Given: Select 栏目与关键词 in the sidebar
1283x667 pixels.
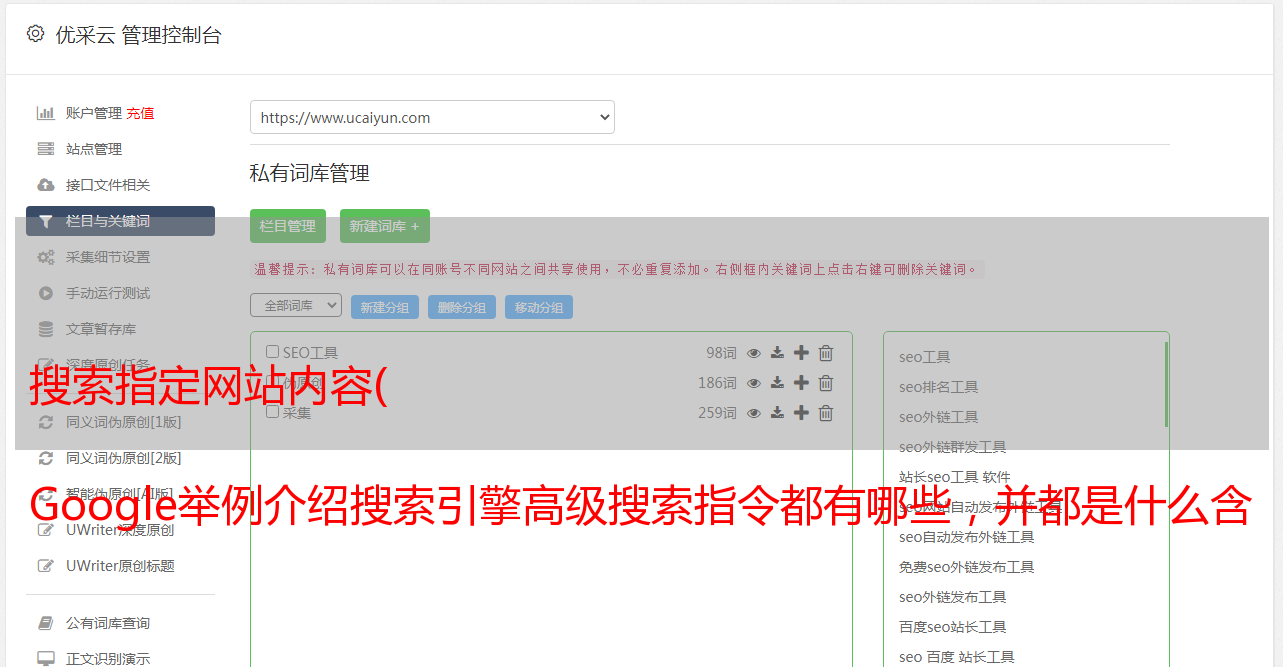Looking at the screenshot, I should tap(120, 221).
